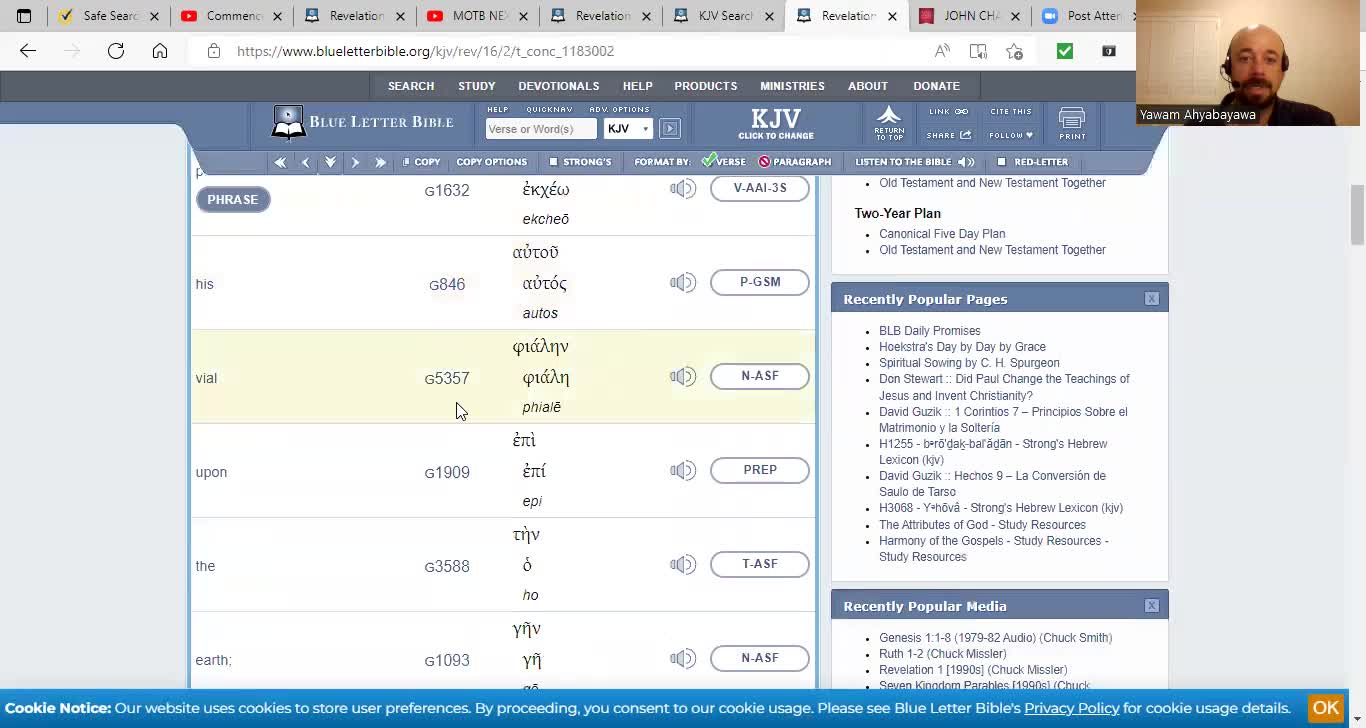Click the Share option

click(948, 135)
